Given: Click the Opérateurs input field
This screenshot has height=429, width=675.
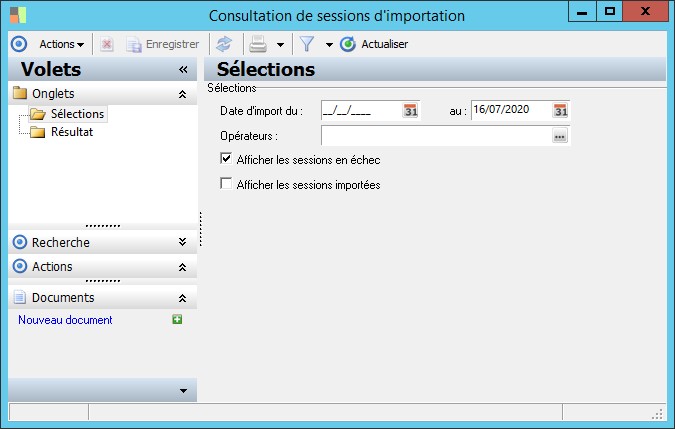Looking at the screenshot, I should 436,136.
